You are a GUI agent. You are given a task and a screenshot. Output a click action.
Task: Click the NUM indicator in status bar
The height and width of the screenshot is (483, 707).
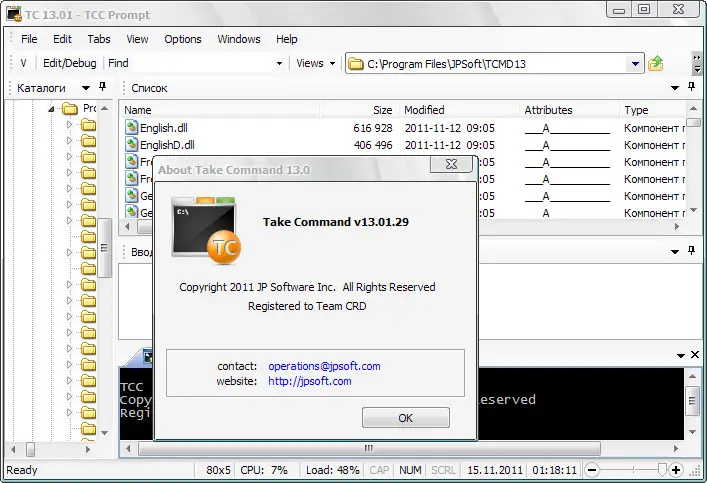410,470
